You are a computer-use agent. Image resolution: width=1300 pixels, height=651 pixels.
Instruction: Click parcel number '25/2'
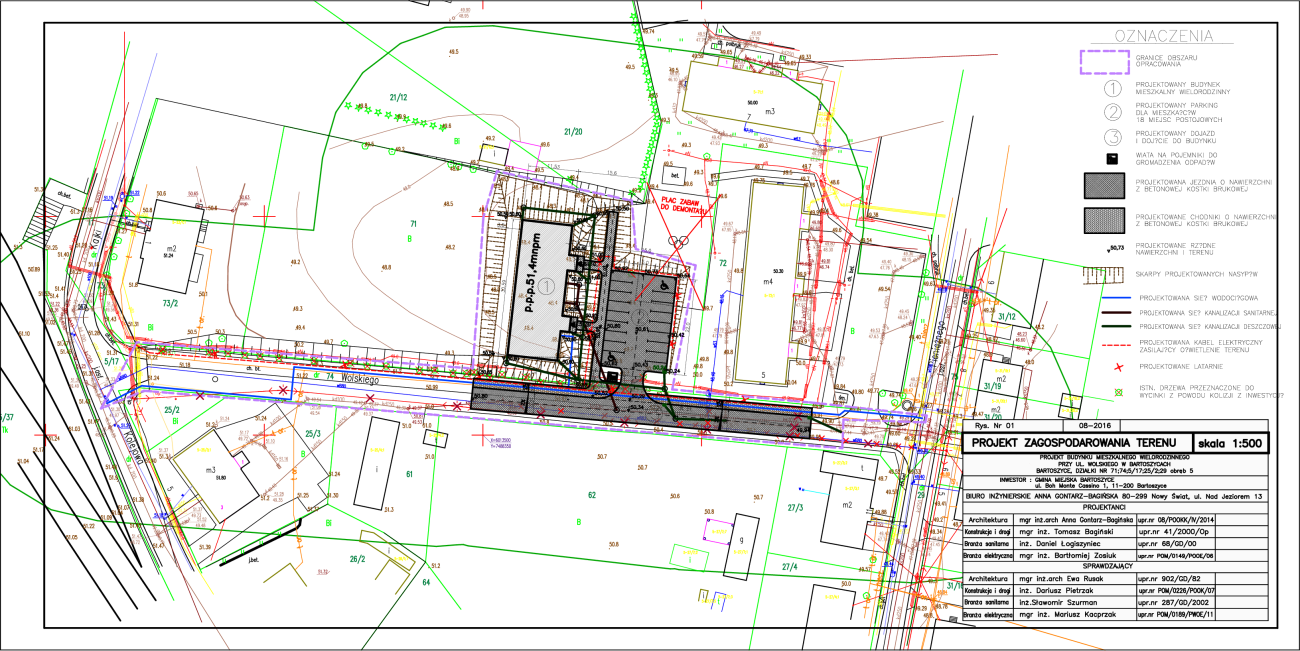172,410
